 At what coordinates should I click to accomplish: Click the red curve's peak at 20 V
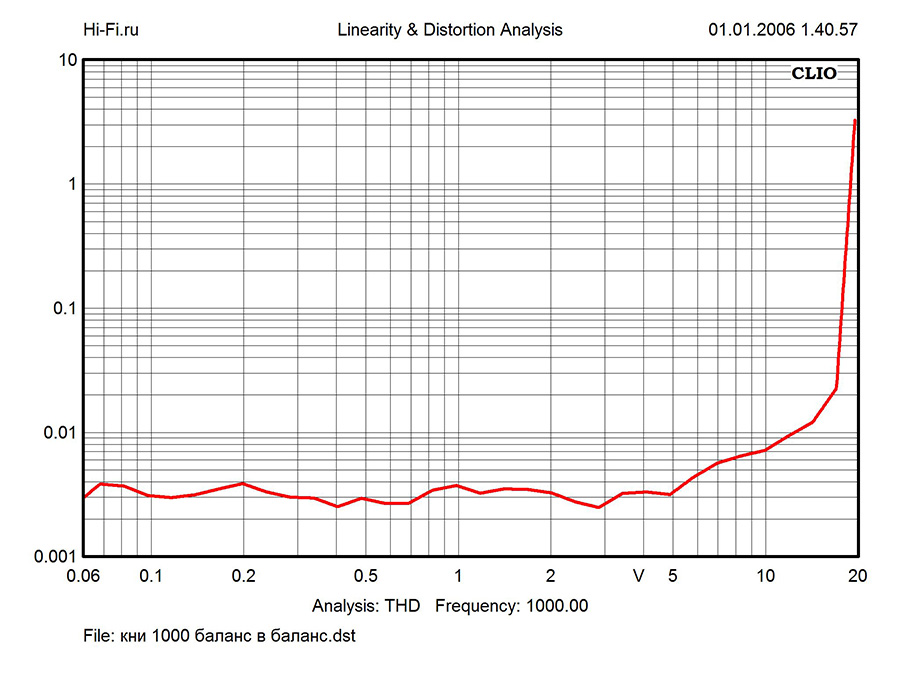pyautogui.click(x=855, y=121)
